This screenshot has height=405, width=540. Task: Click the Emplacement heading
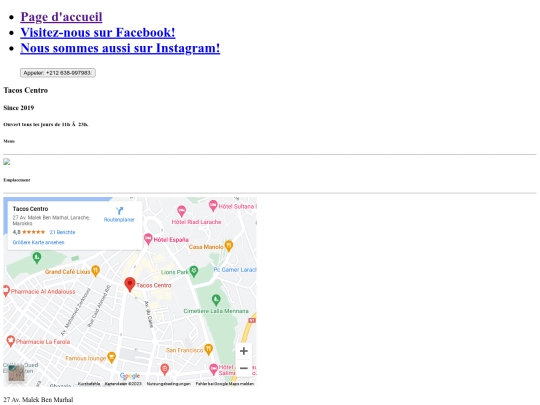click(17, 180)
